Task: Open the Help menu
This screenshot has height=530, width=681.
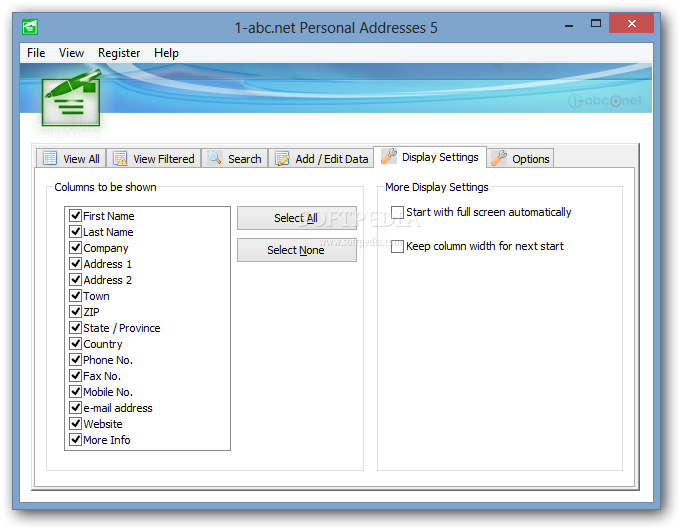Action: tap(166, 53)
